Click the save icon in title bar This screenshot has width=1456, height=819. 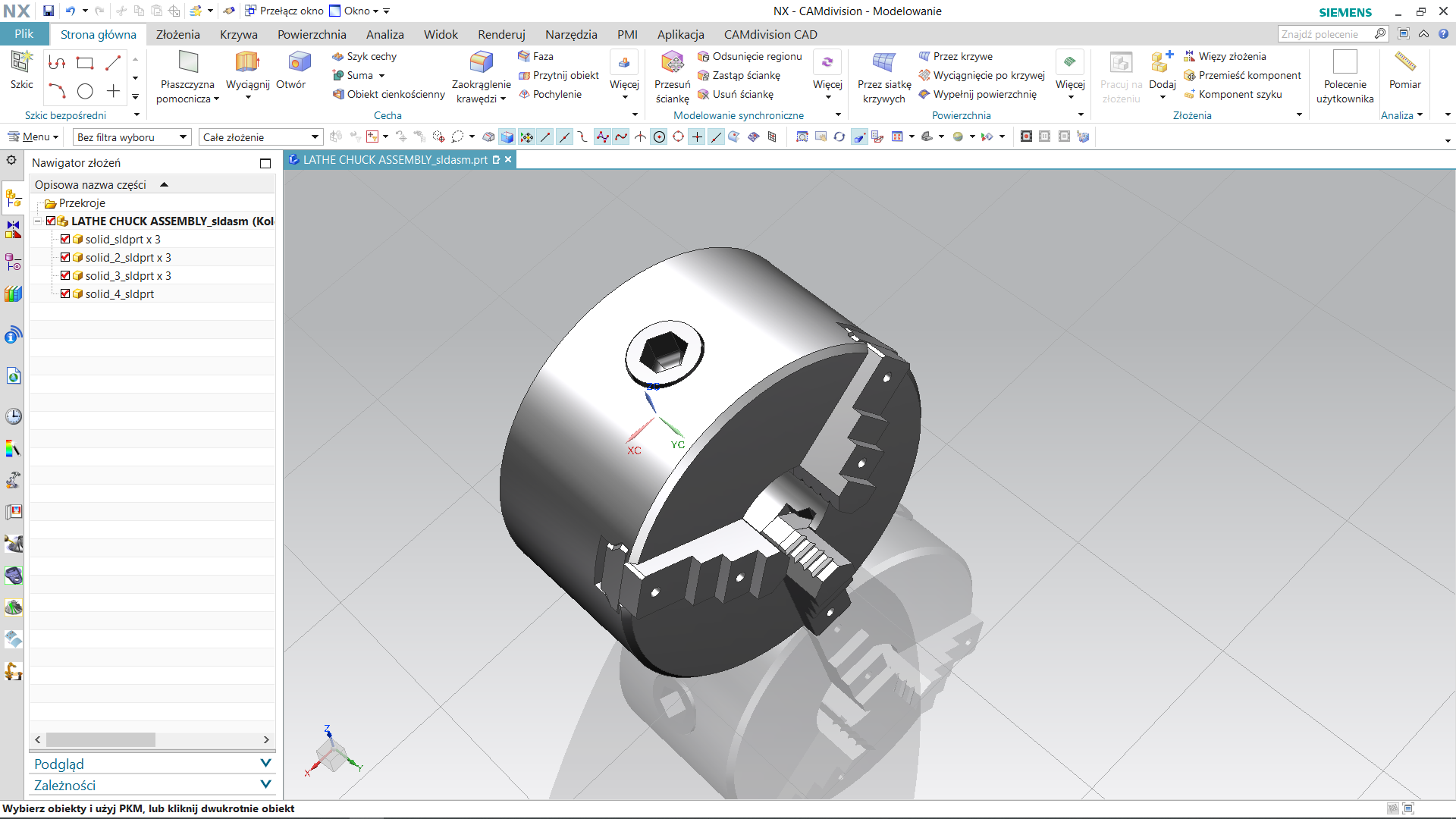[49, 11]
